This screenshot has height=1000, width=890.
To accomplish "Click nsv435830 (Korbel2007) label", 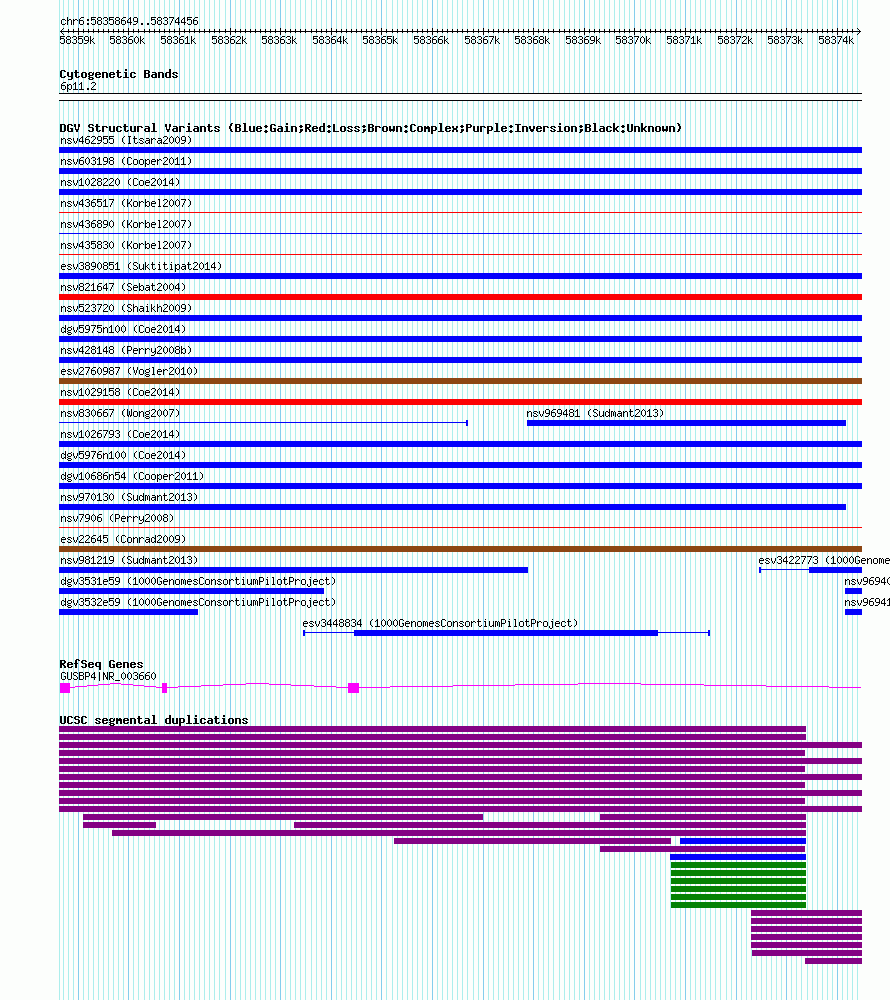I will point(126,246).
